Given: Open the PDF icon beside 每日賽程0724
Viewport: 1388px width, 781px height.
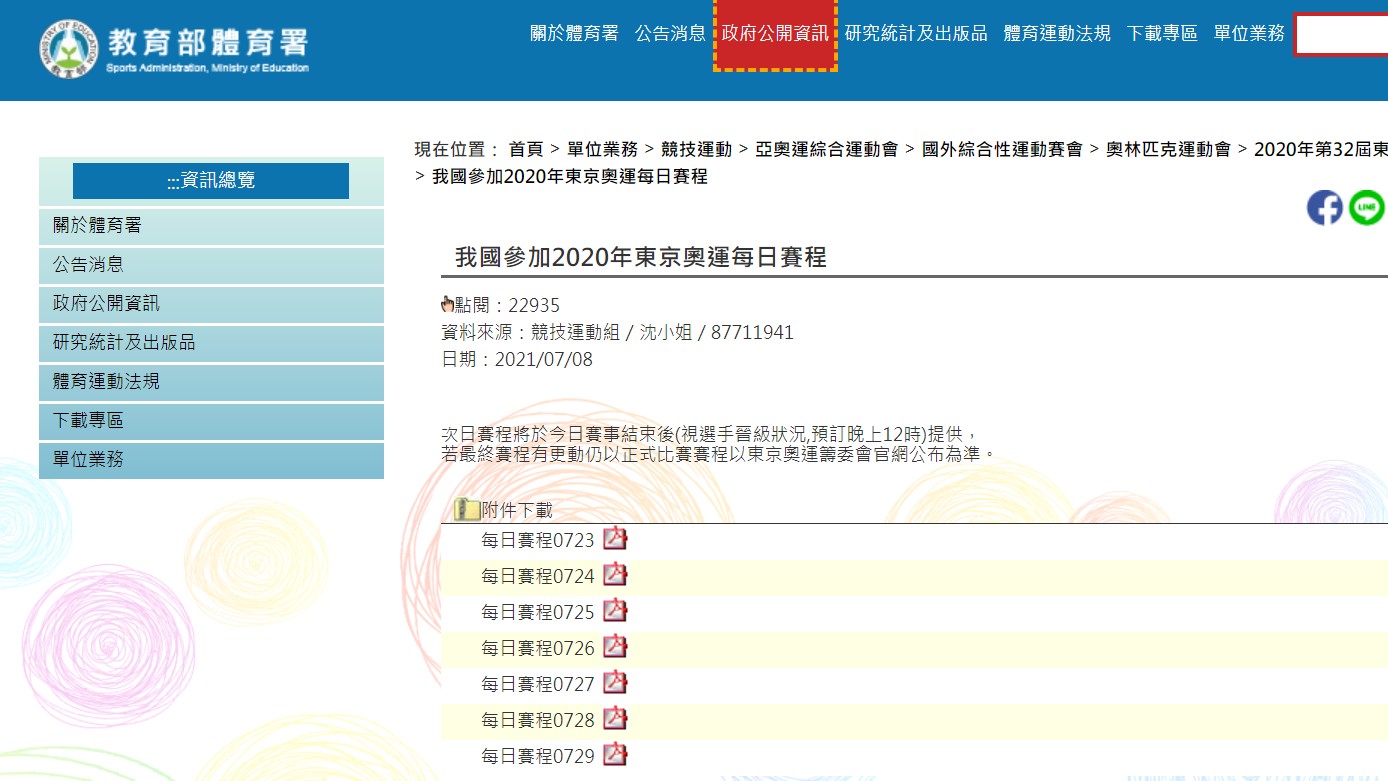Looking at the screenshot, I should (x=614, y=575).
